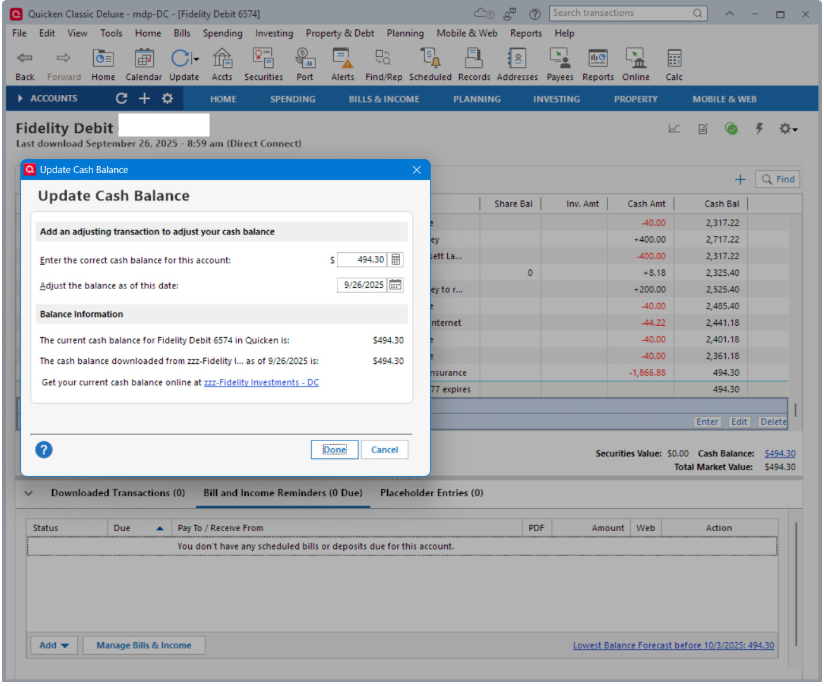Screen dimensions: 824x686
Task: Click the green checkmark status icon
Action: [x=731, y=129]
